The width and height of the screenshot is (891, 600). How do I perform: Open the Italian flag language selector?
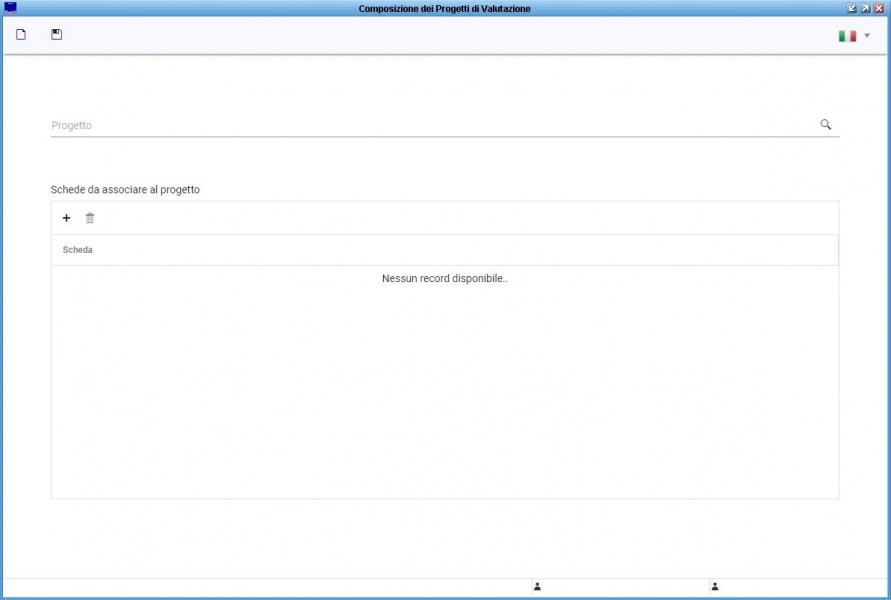click(x=847, y=36)
